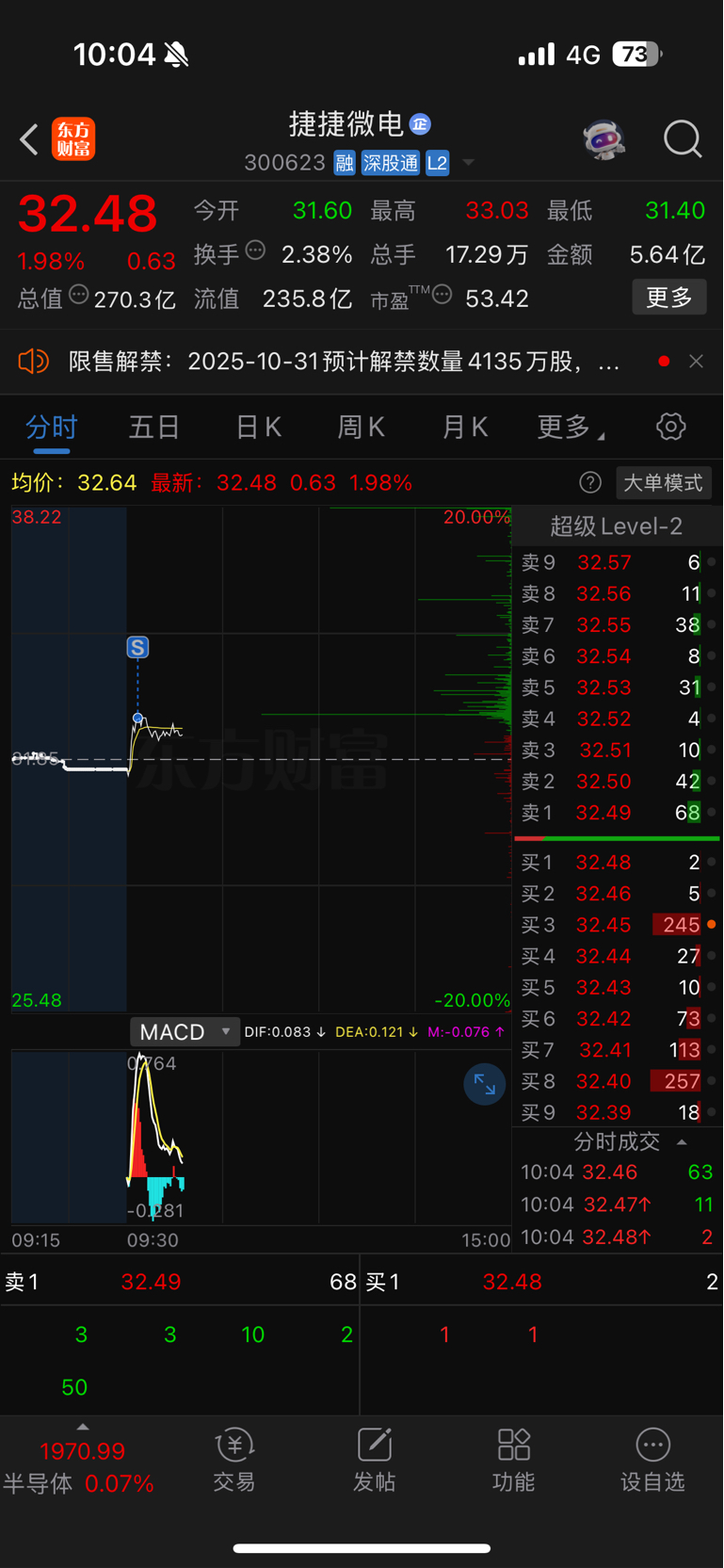Open the 限售解禁 notice text
The width and height of the screenshot is (724, 1568).
click(344, 362)
